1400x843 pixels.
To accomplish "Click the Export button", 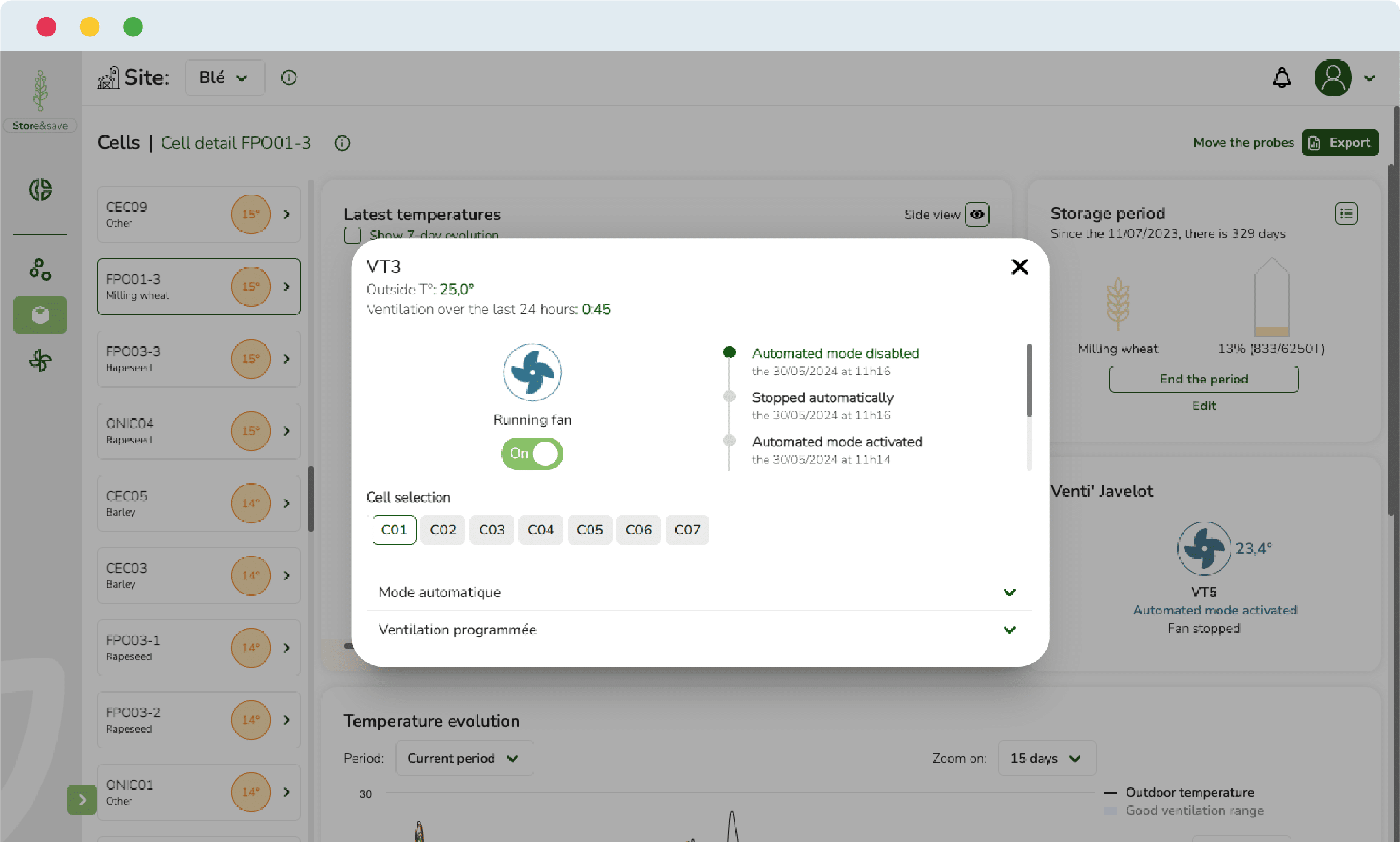I will click(x=1340, y=143).
